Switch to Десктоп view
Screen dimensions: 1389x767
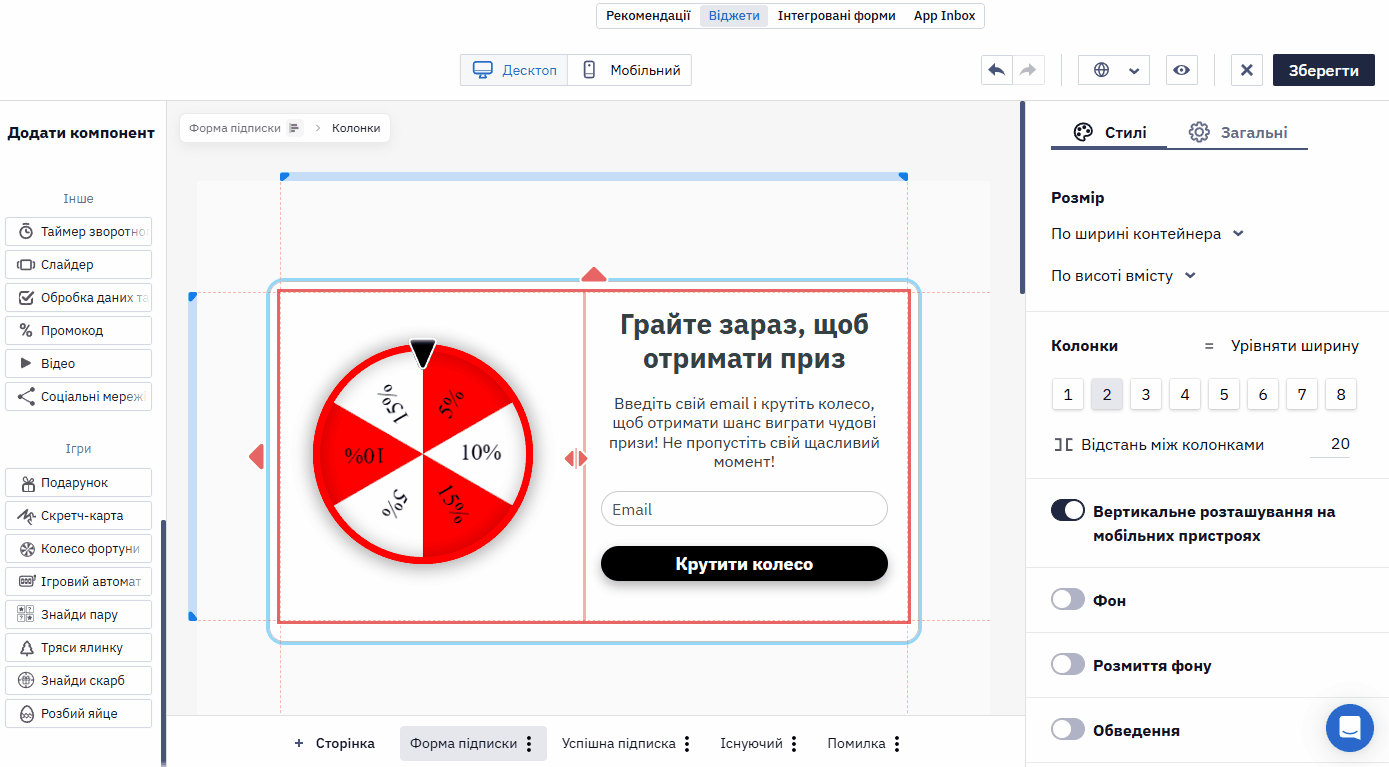(514, 70)
